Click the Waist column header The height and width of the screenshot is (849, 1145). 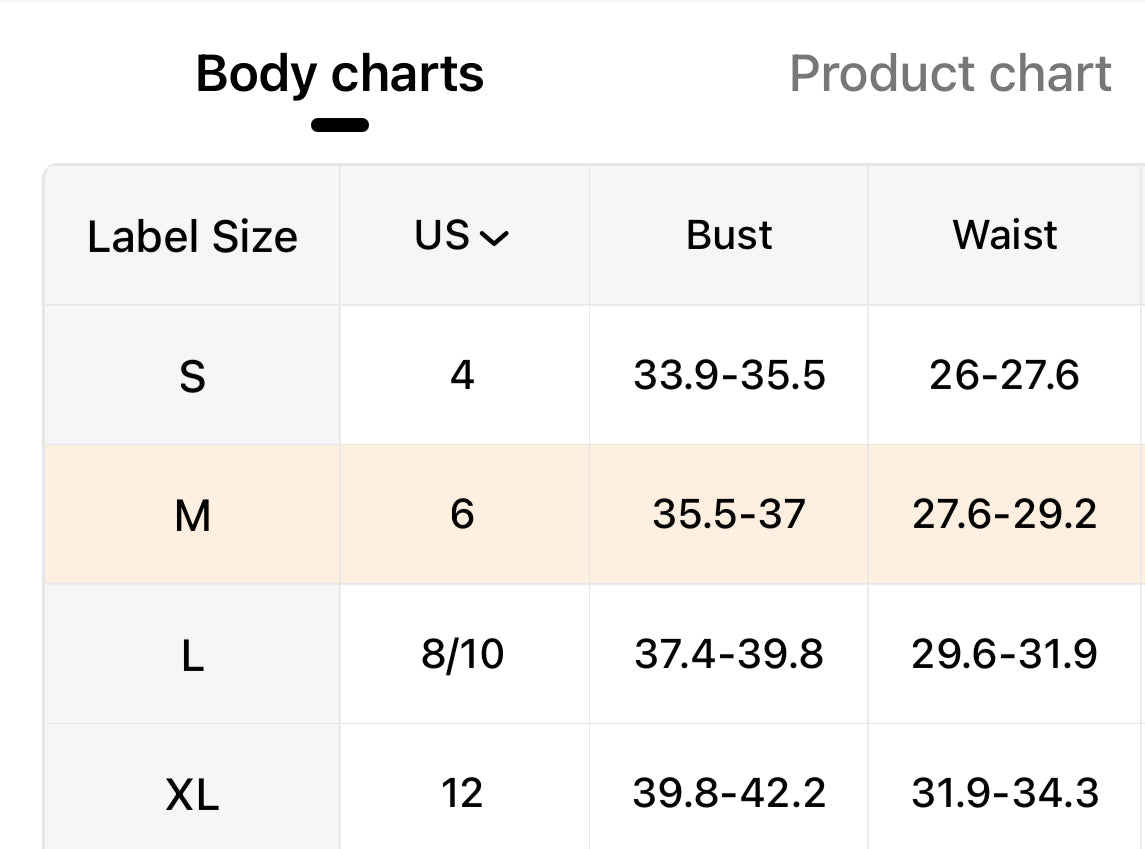coord(1004,235)
